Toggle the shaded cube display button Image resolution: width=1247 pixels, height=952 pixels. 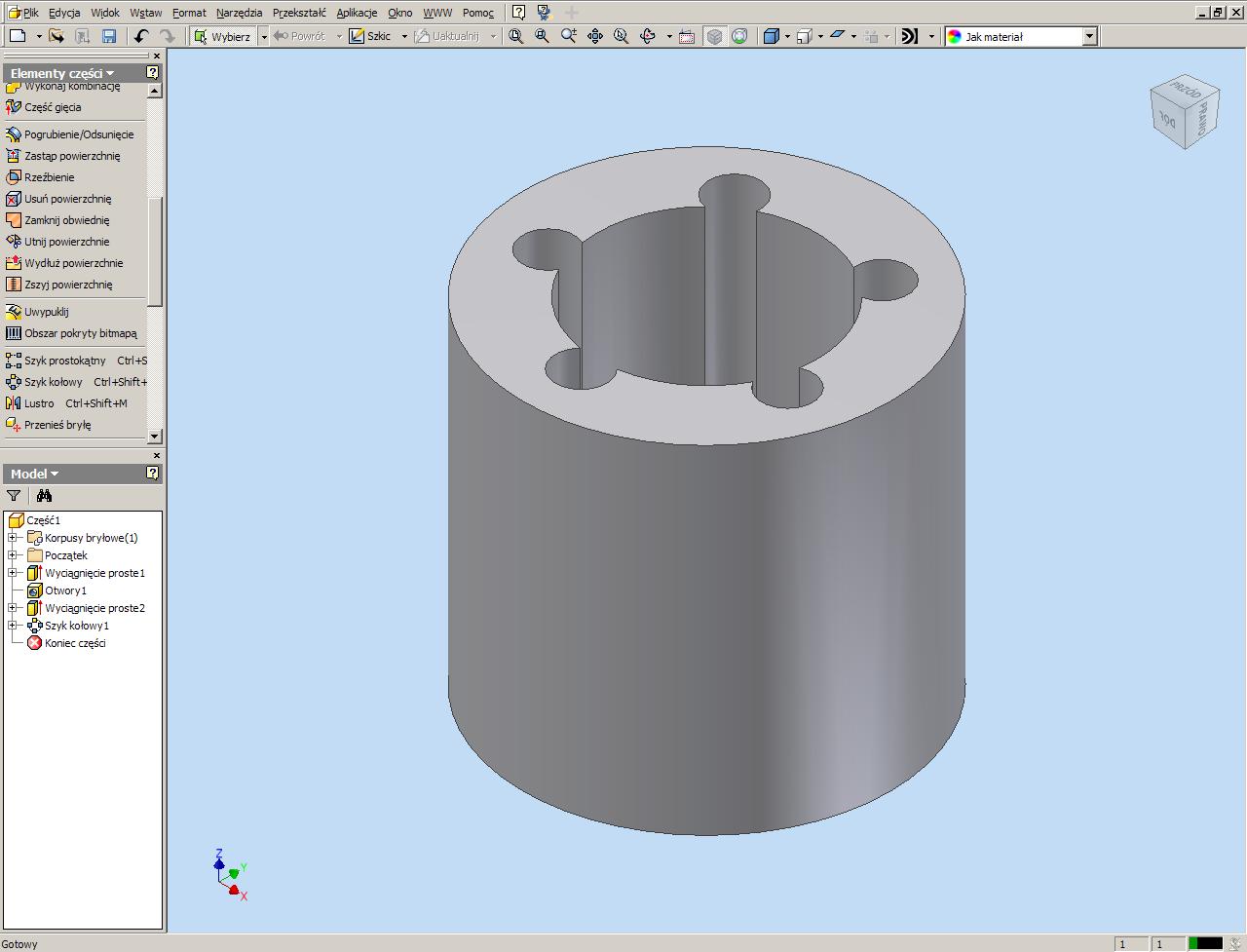point(714,36)
